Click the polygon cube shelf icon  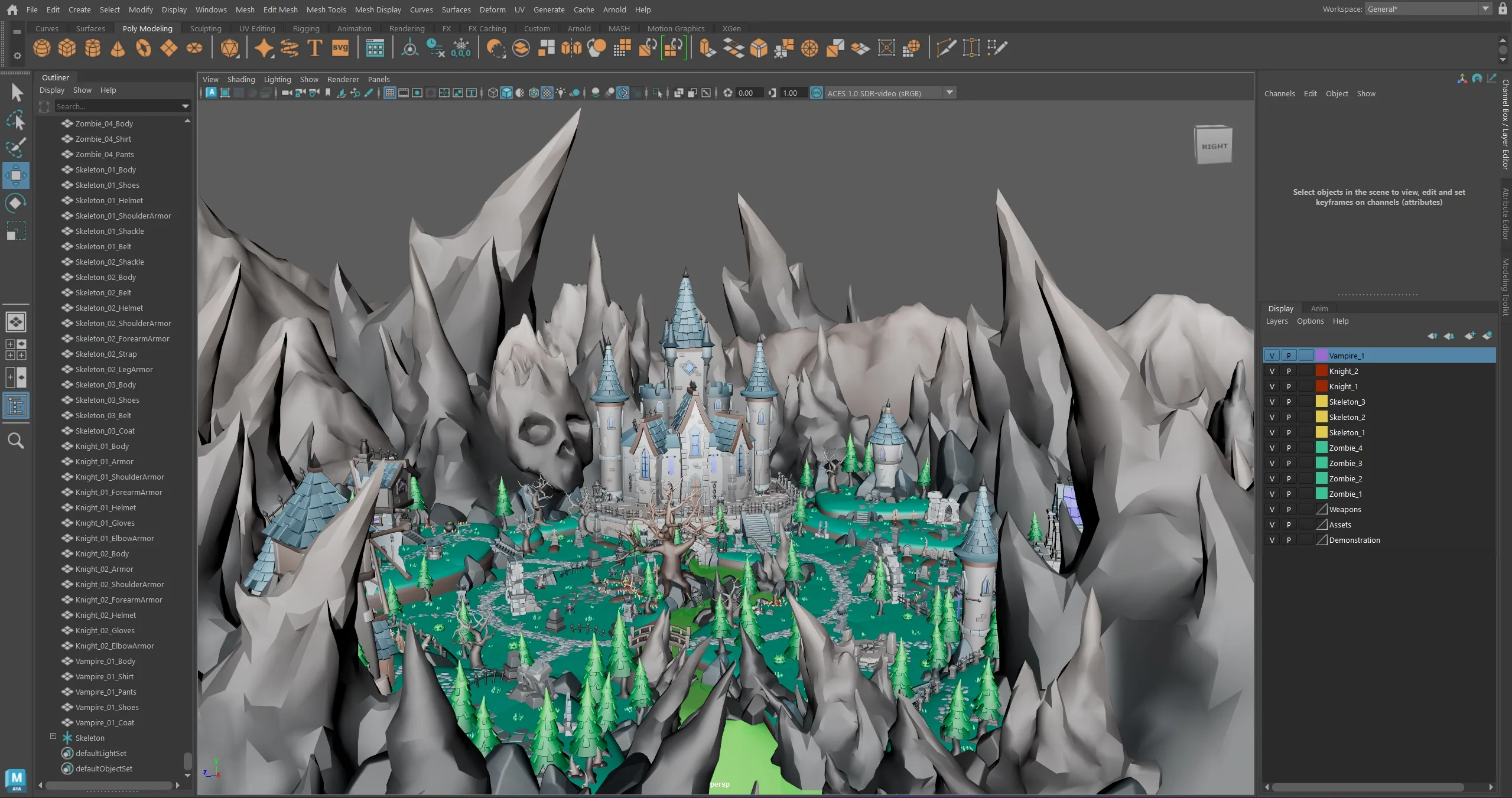coord(67,48)
